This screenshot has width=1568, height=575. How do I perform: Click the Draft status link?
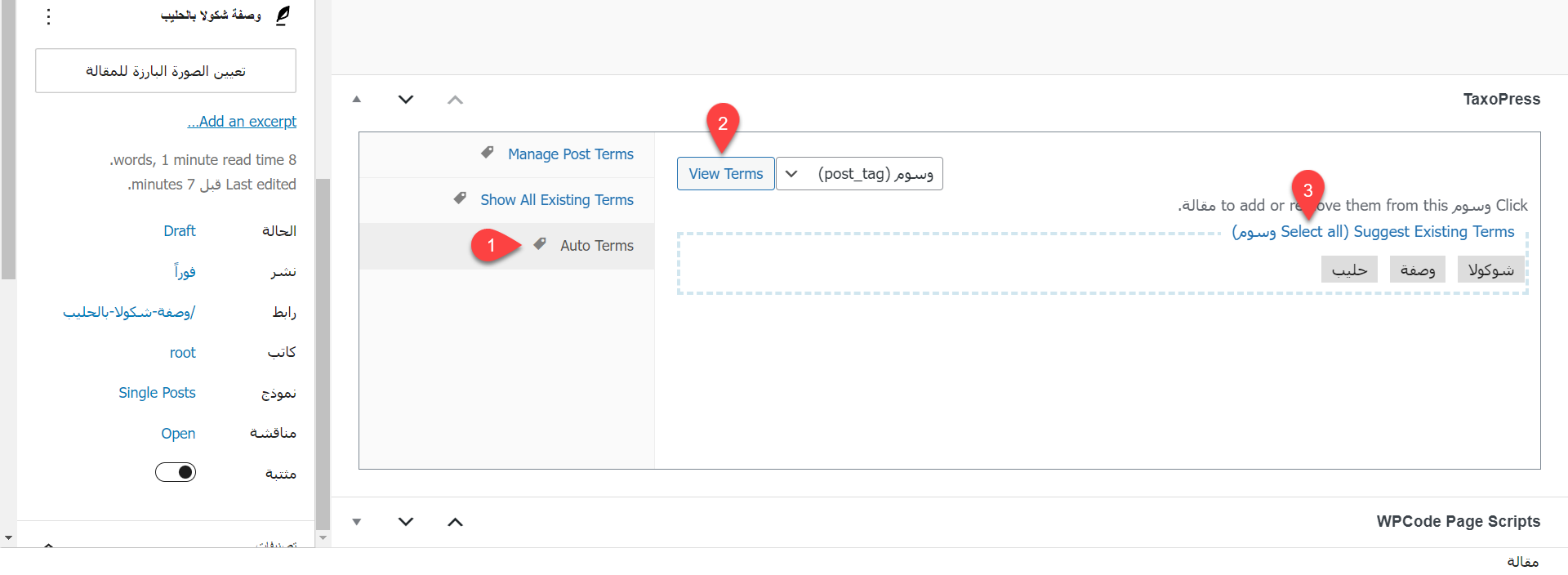pyautogui.click(x=180, y=231)
